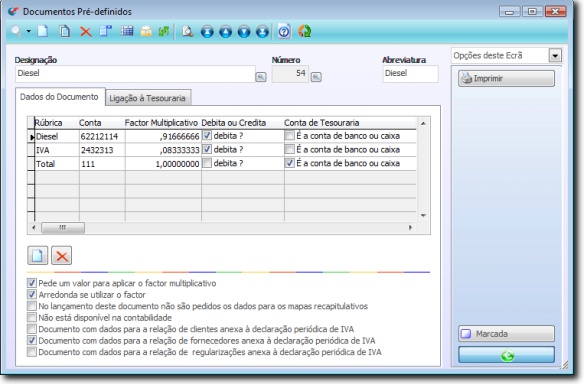Click Conta de Tesouraria column header

point(350,123)
